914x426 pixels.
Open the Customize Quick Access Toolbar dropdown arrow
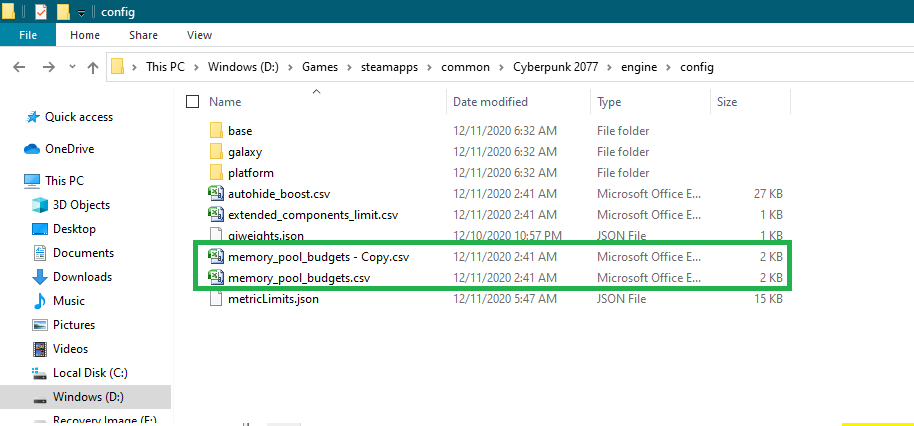click(82, 12)
